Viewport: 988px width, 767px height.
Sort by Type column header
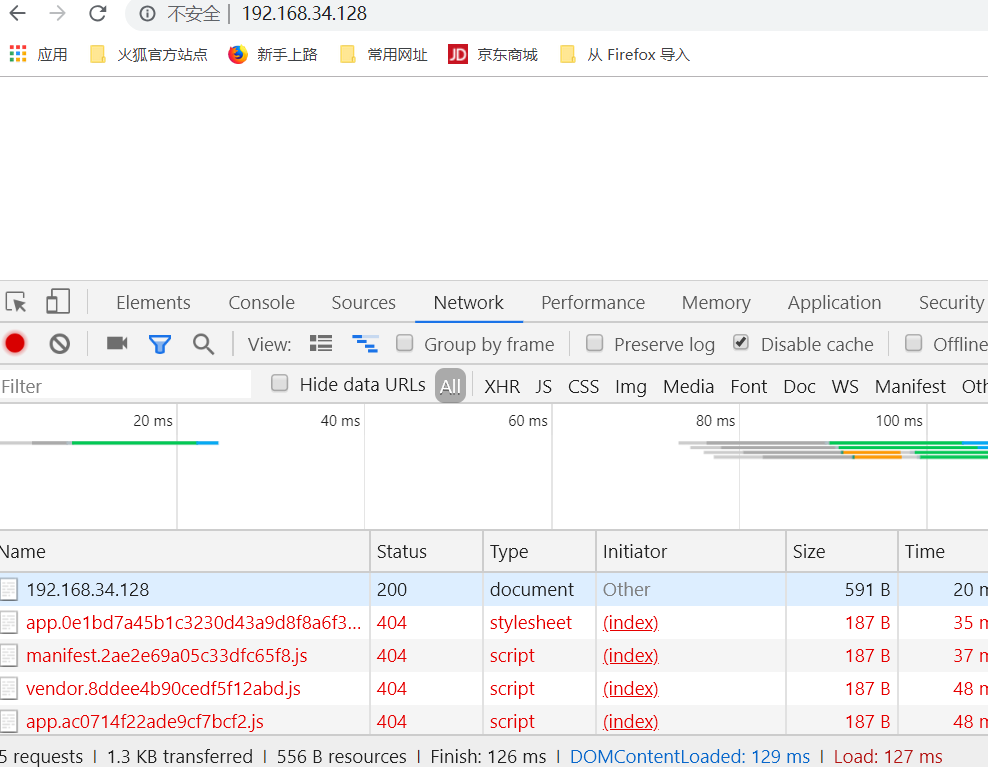coord(539,551)
